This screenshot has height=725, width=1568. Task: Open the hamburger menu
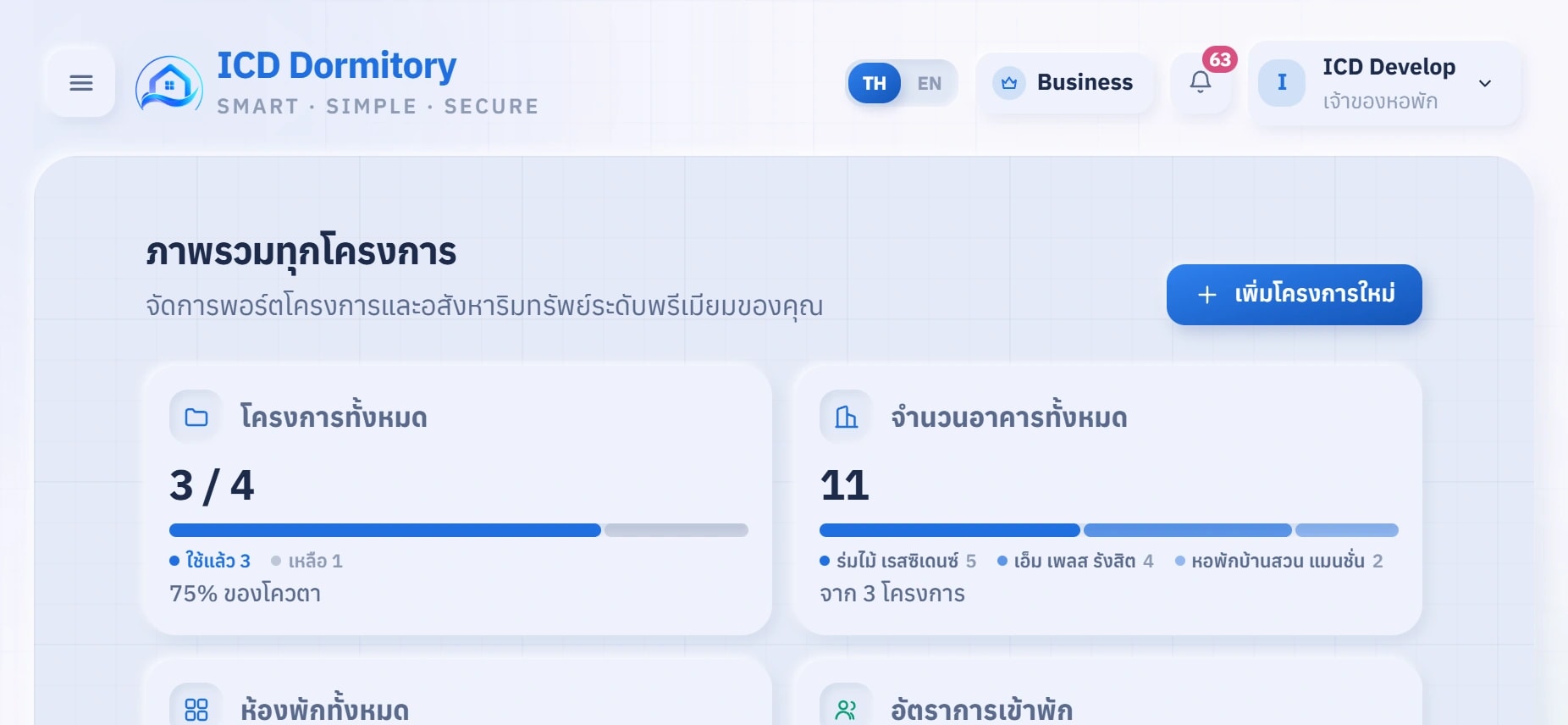(81, 83)
